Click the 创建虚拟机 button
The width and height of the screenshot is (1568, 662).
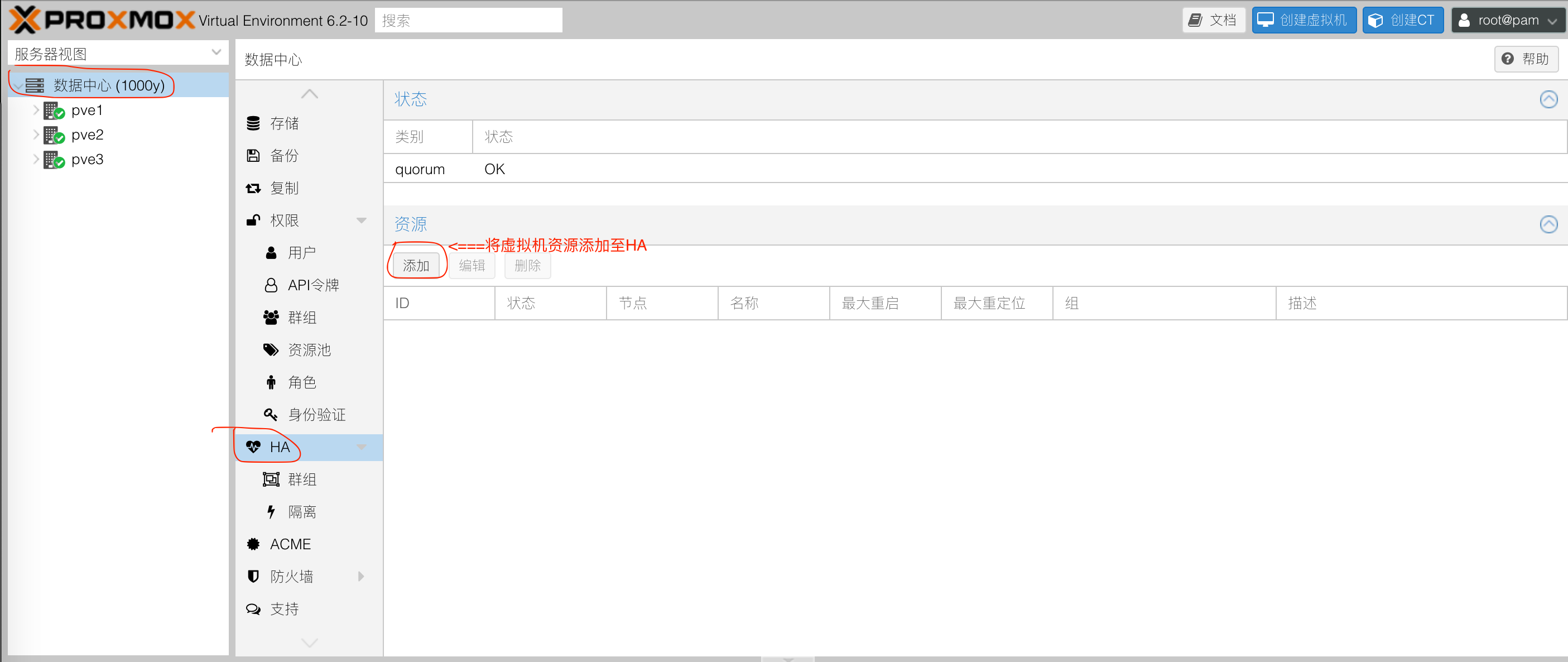(x=1304, y=20)
